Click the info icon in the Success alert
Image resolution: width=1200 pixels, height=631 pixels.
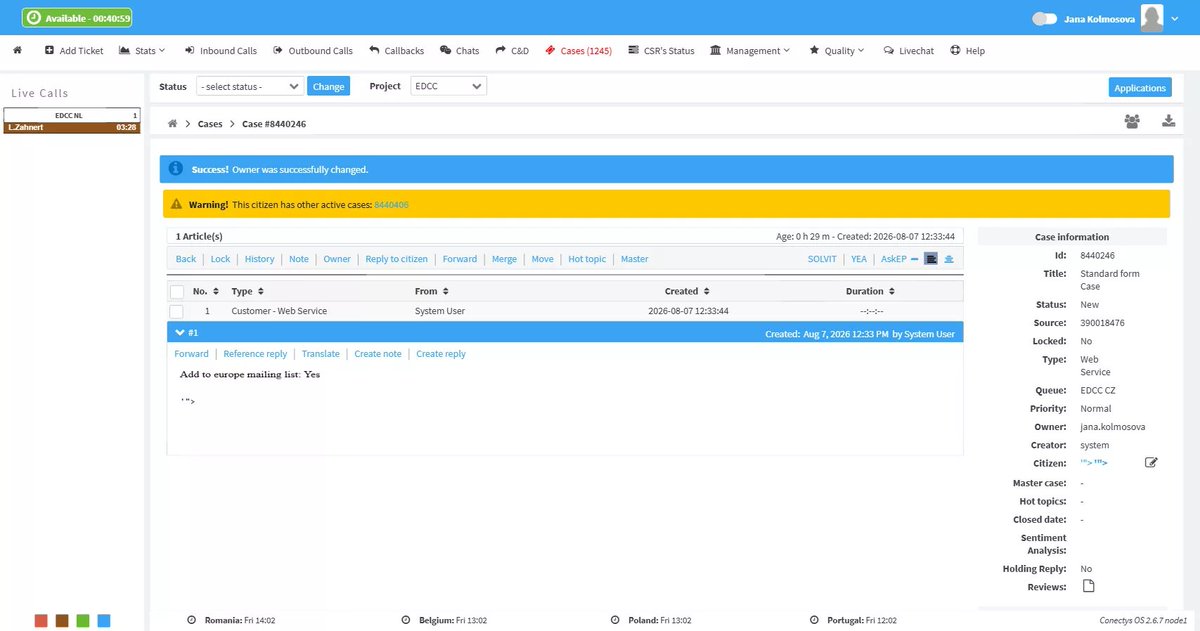coord(176,169)
